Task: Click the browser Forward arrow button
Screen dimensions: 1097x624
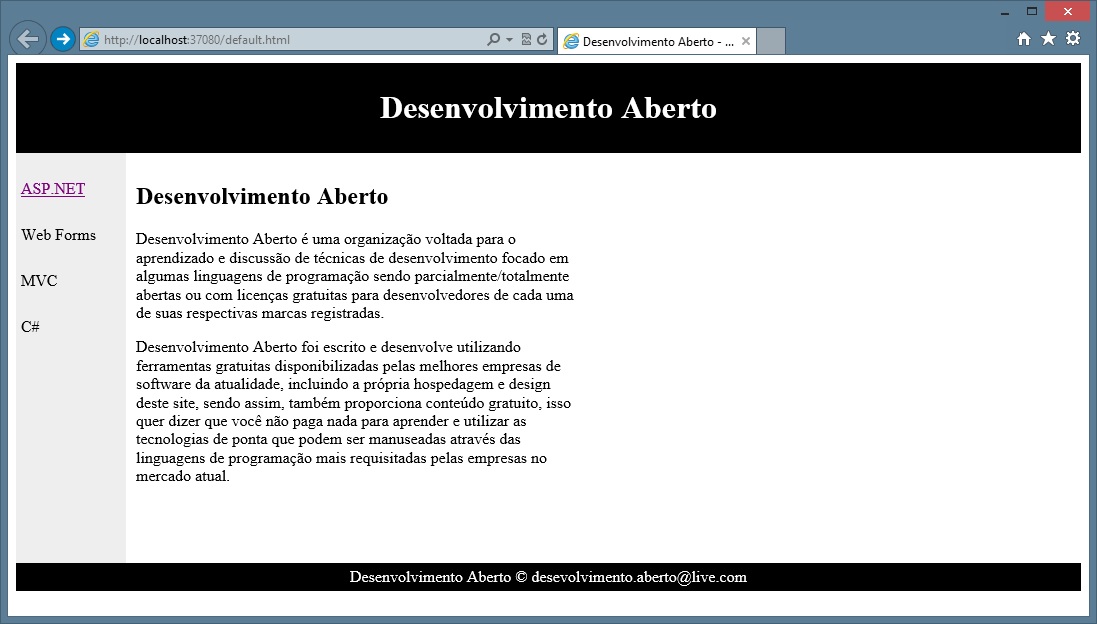Action: tap(63, 39)
